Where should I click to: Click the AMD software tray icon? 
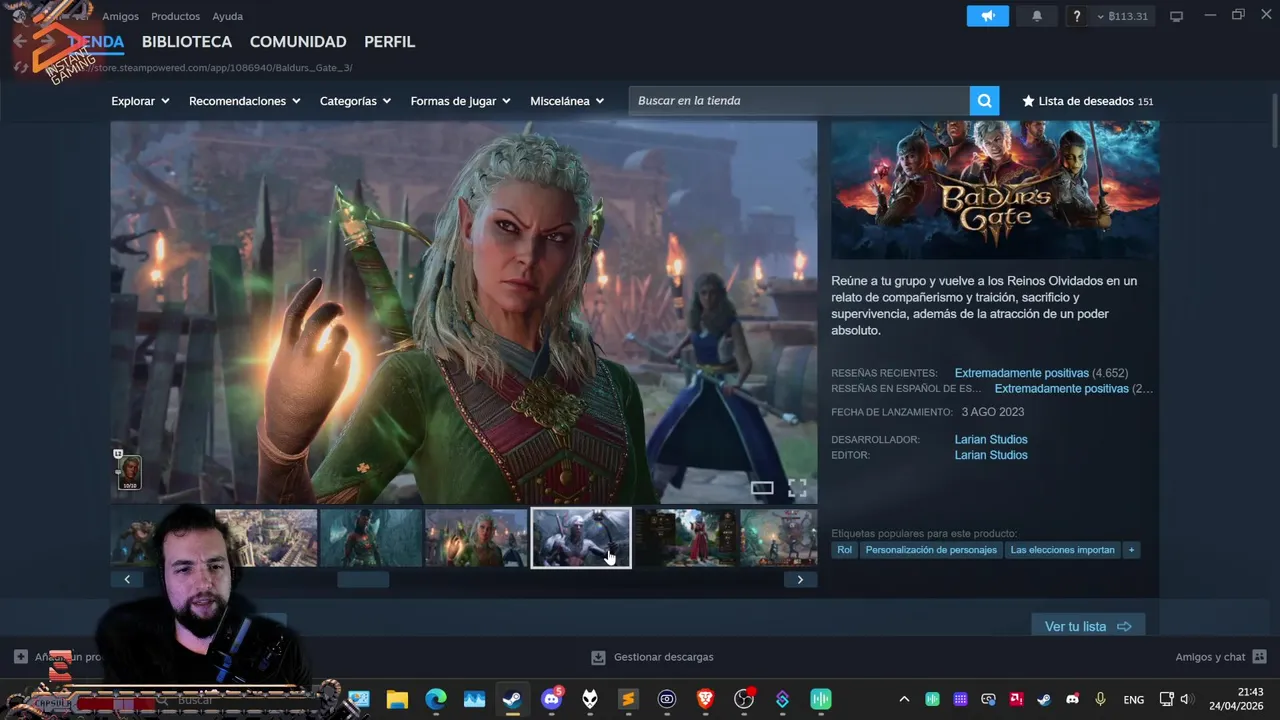(1016, 699)
